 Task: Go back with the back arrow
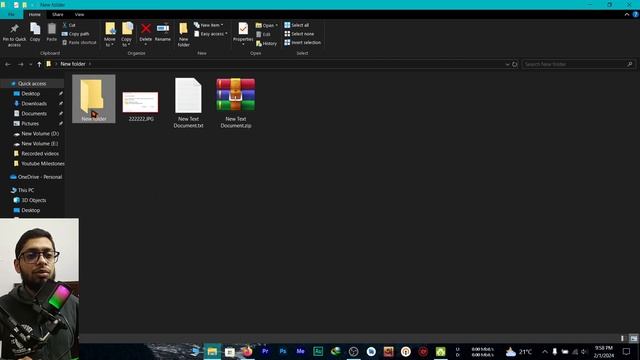click(8, 64)
